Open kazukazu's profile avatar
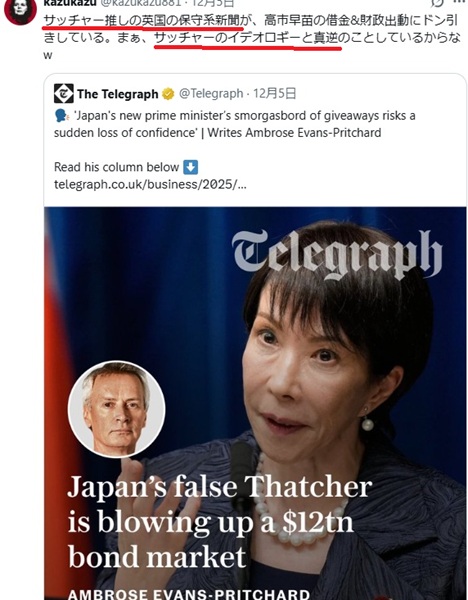 pyautogui.click(x=20, y=11)
